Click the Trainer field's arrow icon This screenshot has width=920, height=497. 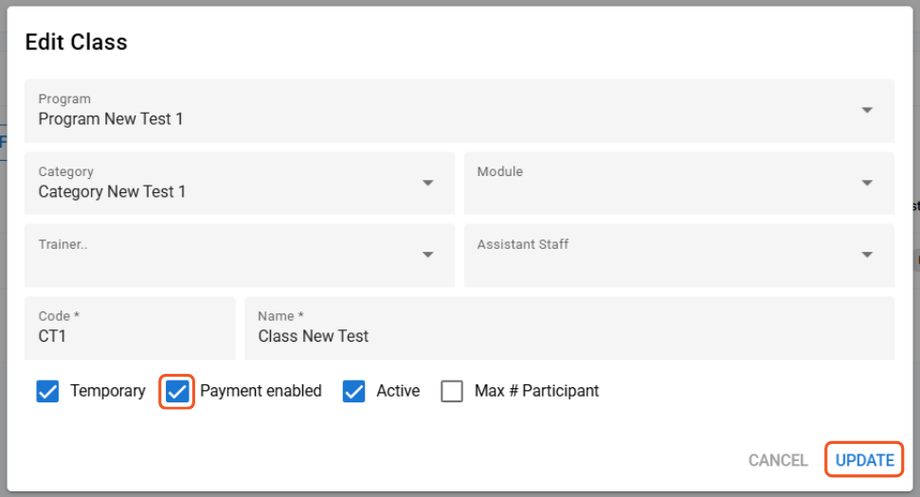tap(428, 254)
